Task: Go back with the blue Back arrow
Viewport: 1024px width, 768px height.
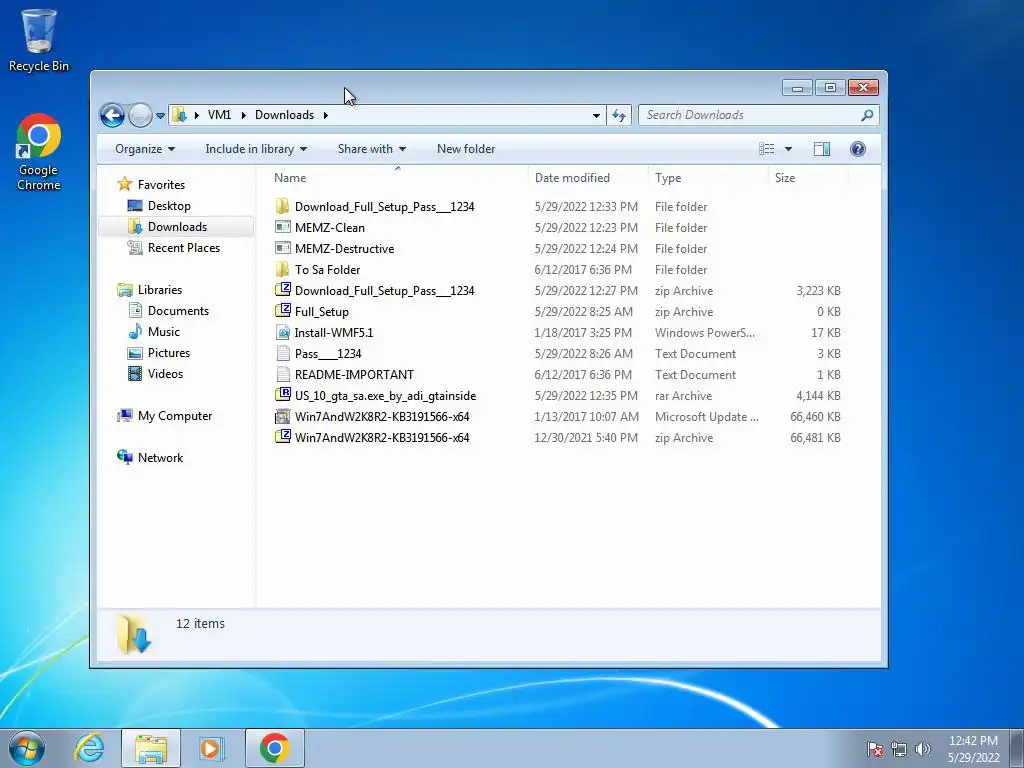Action: (x=112, y=116)
